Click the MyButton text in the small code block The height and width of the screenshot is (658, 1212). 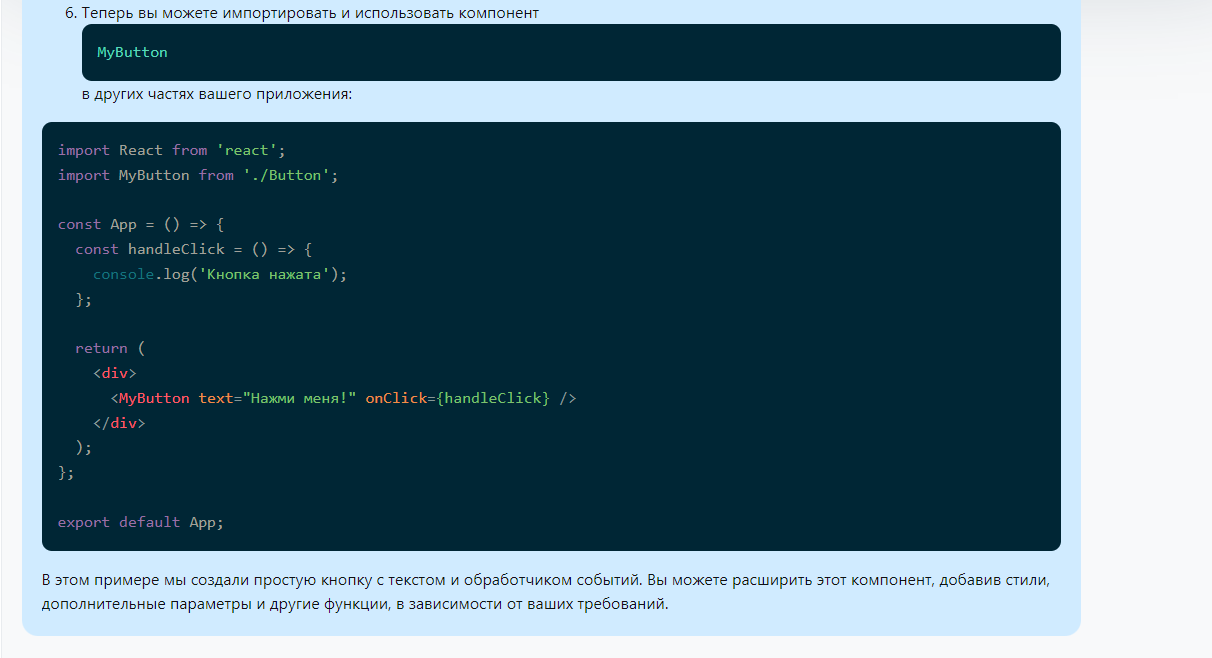click(x=132, y=52)
